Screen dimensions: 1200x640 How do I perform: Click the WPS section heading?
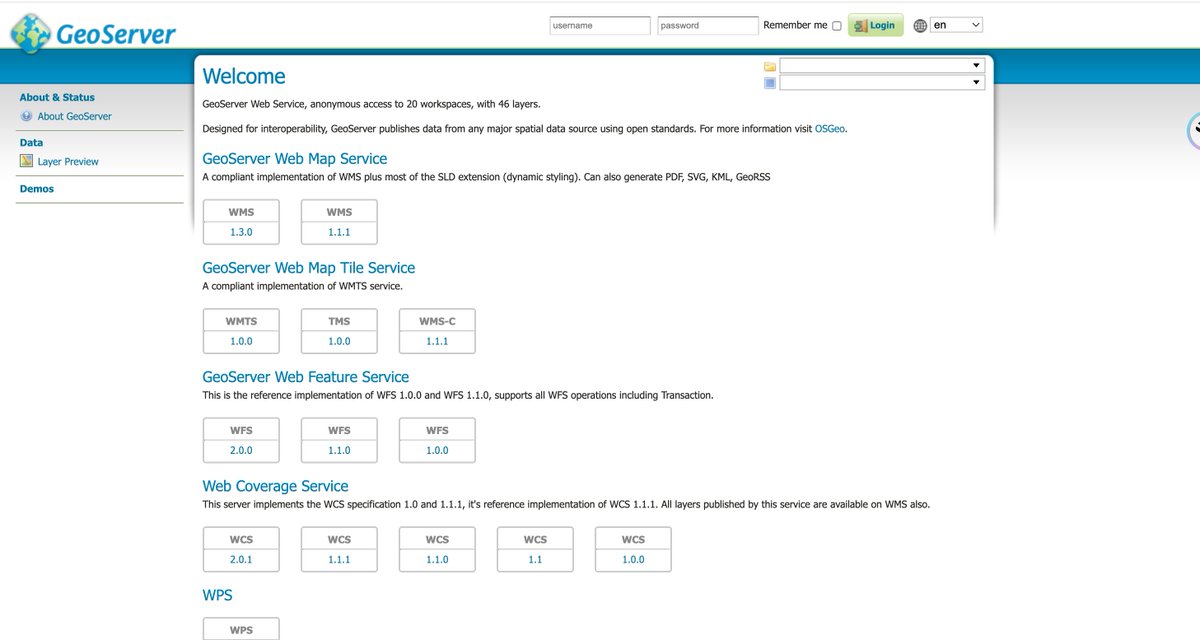coord(218,595)
